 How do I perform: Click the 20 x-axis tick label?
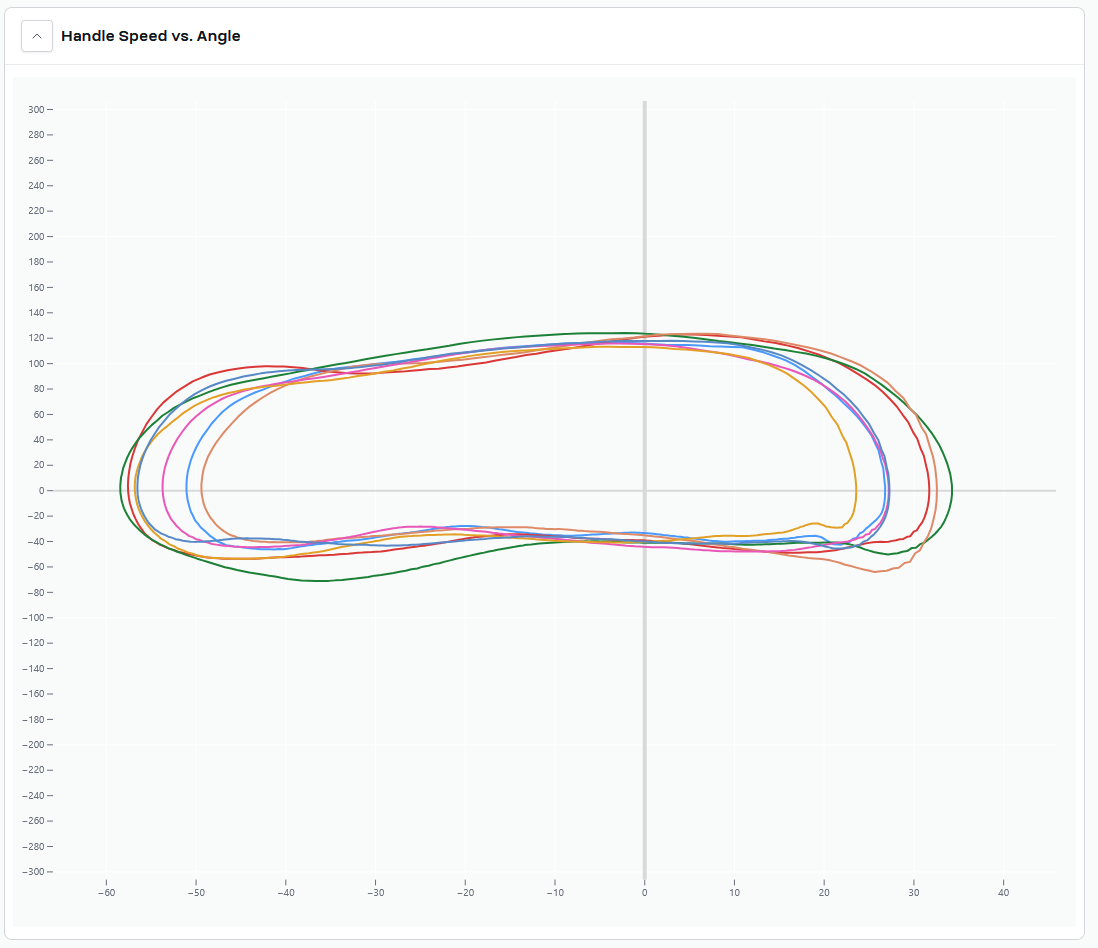pos(824,893)
